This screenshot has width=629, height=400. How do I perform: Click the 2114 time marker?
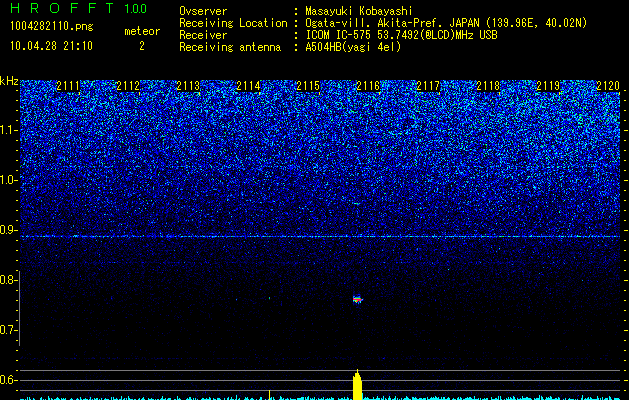[x=248, y=86]
